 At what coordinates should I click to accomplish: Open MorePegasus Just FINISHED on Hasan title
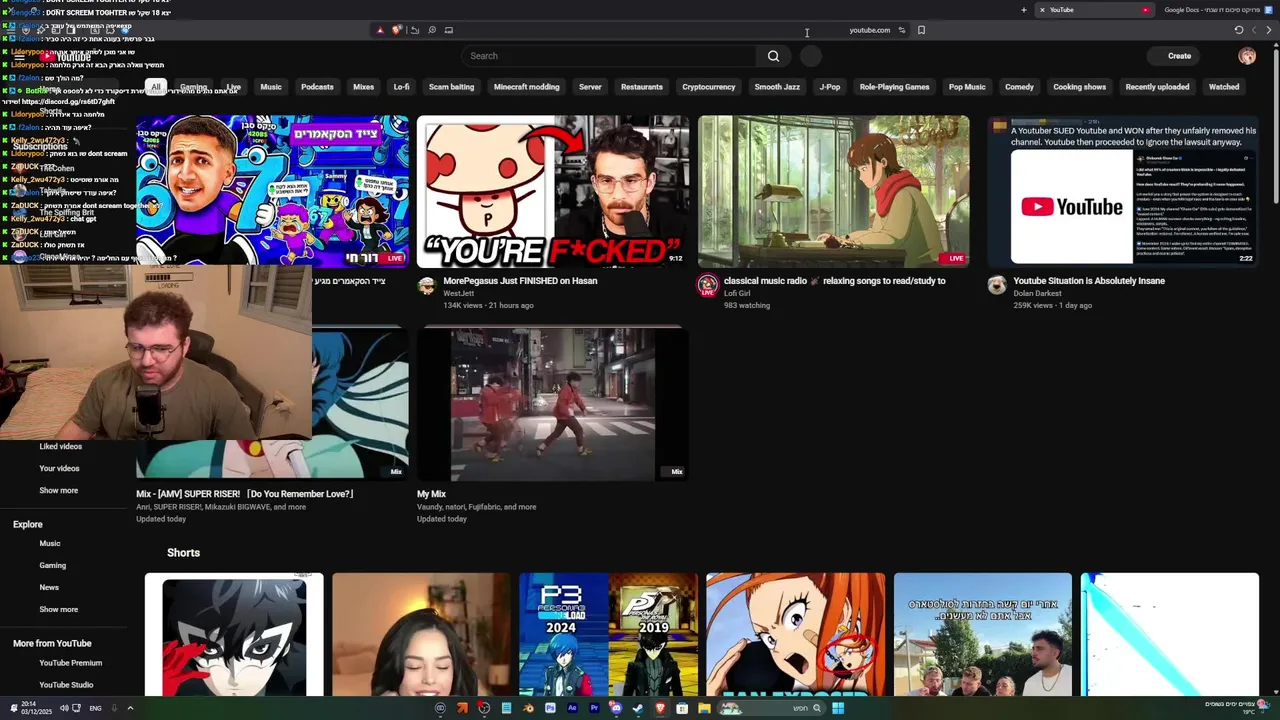[x=520, y=281]
